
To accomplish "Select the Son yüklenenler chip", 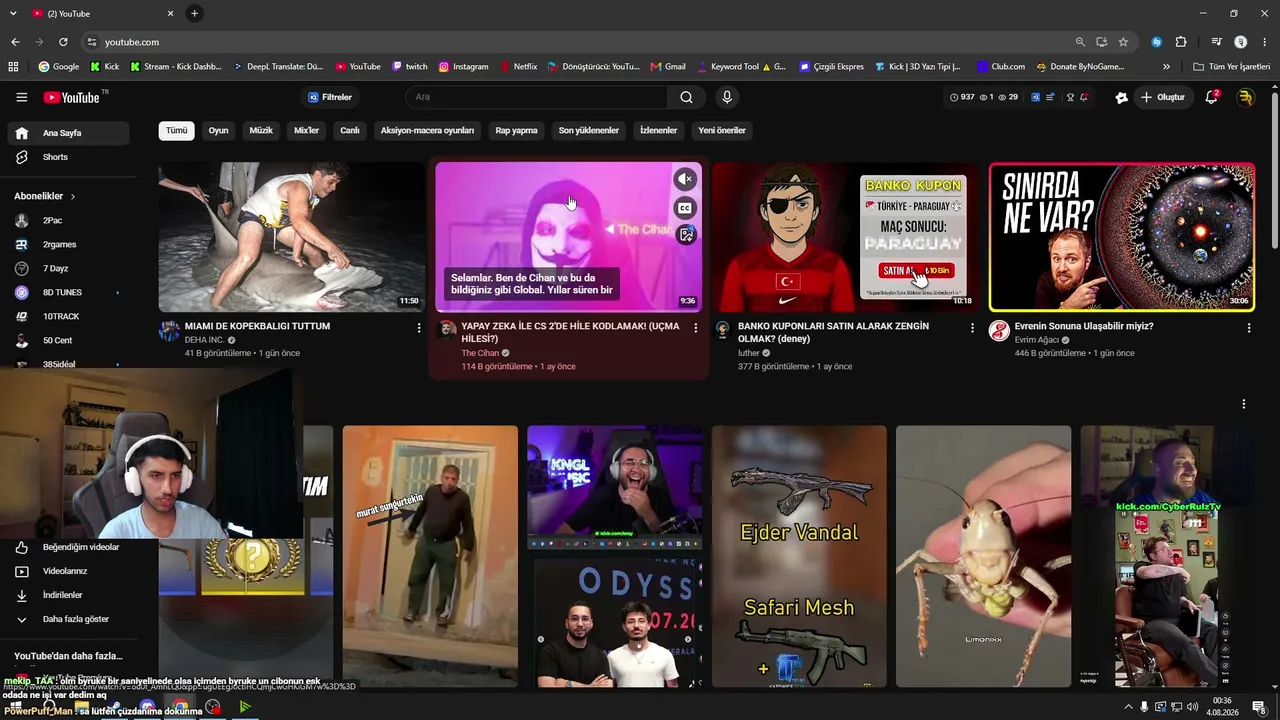I will (x=589, y=130).
